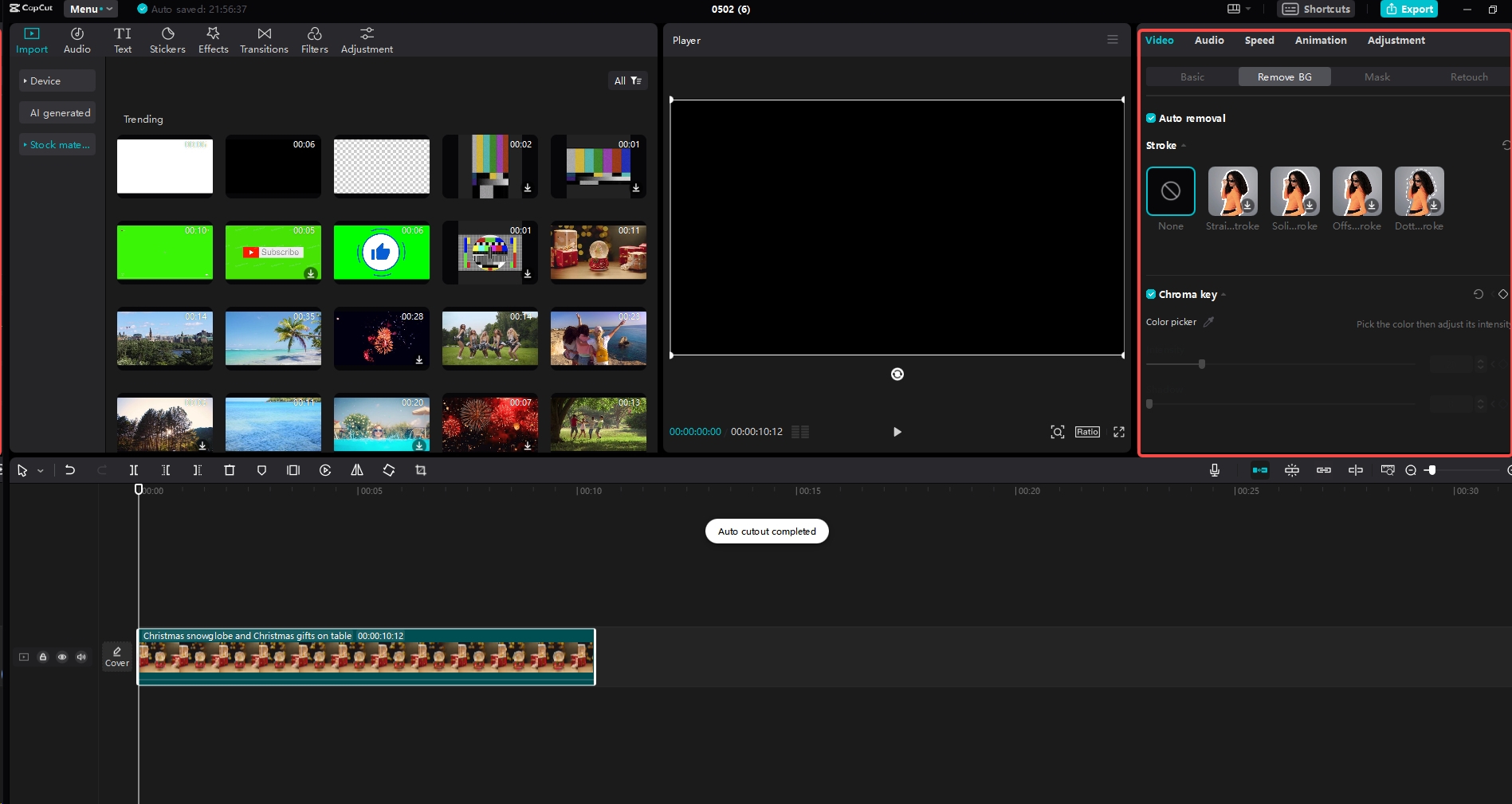This screenshot has height=804, width=1512.
Task: Open the Crop tool above the timeline
Action: [x=421, y=470]
